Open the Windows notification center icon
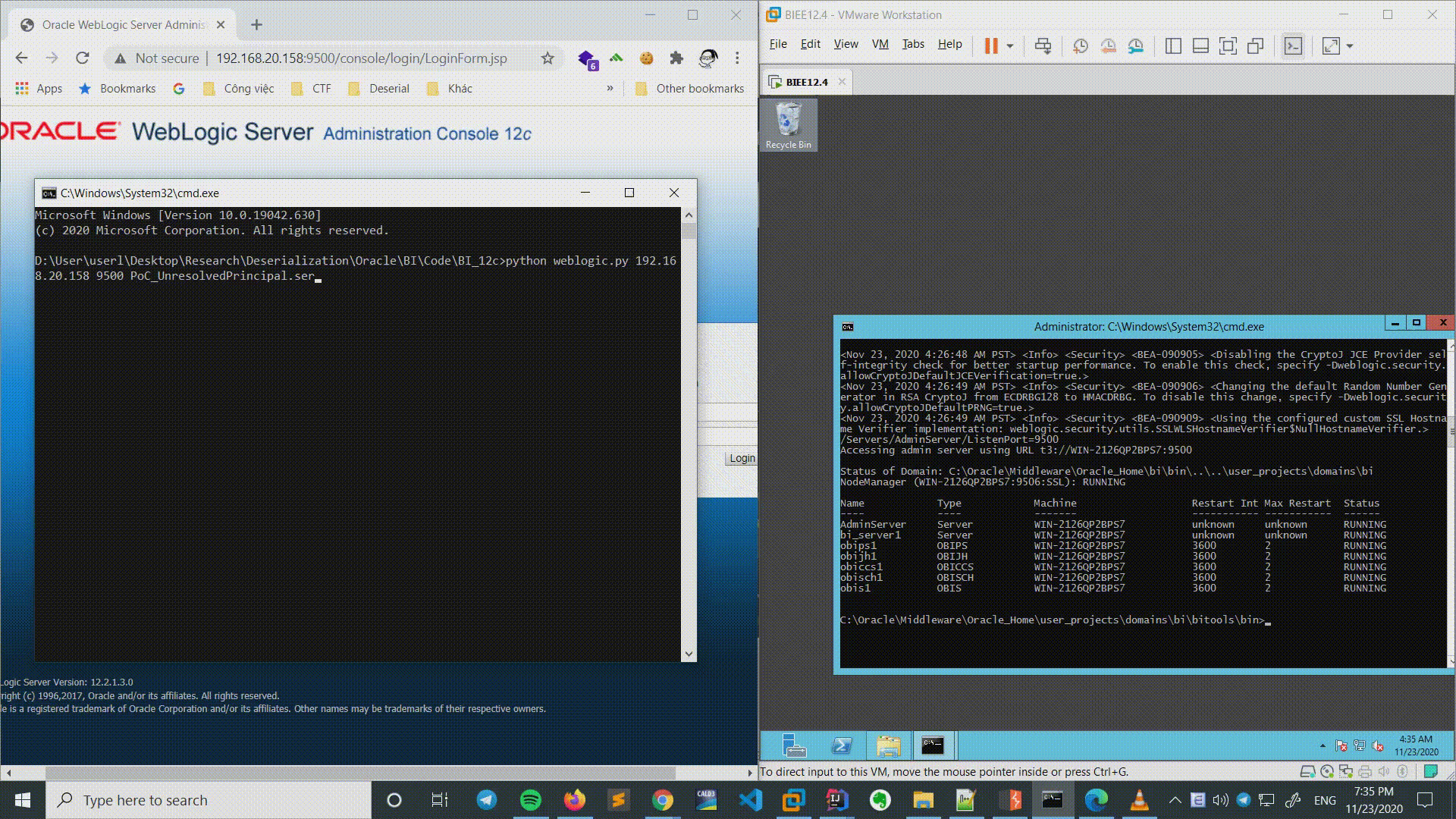The width and height of the screenshot is (1456, 819). coord(1425,800)
